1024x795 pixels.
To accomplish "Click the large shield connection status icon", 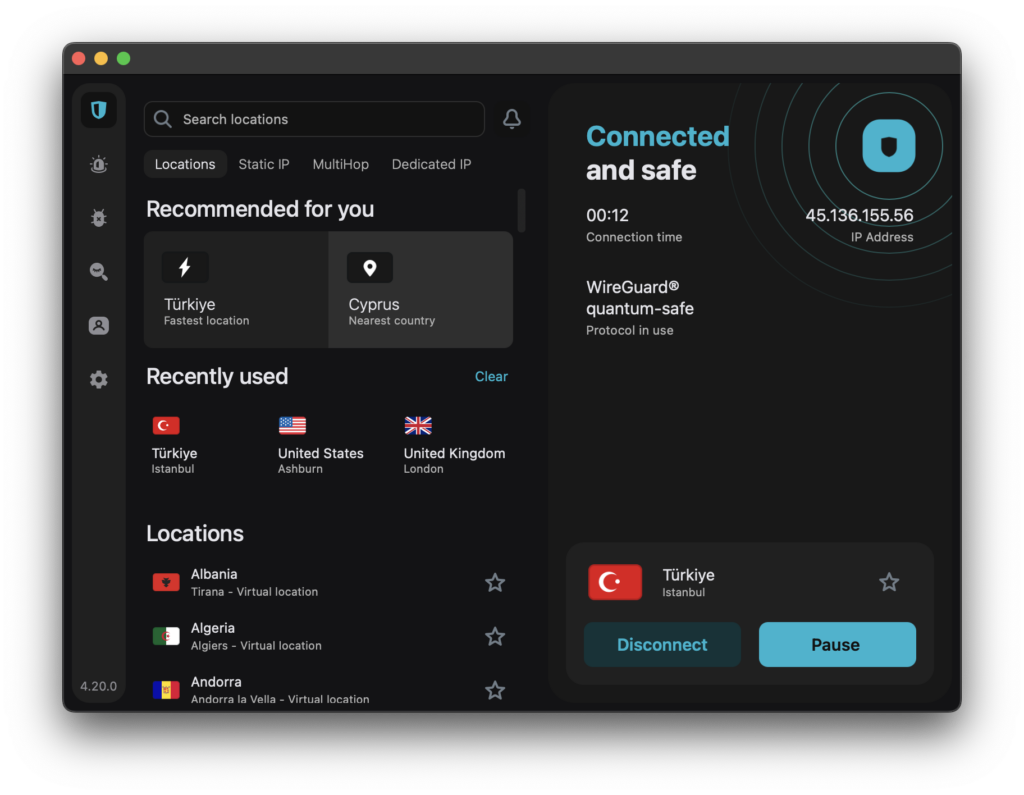I will click(x=889, y=146).
